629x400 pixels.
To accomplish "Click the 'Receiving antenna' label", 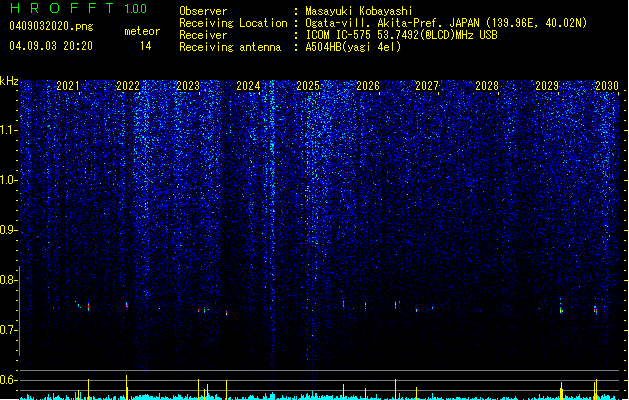I will 230,47.
